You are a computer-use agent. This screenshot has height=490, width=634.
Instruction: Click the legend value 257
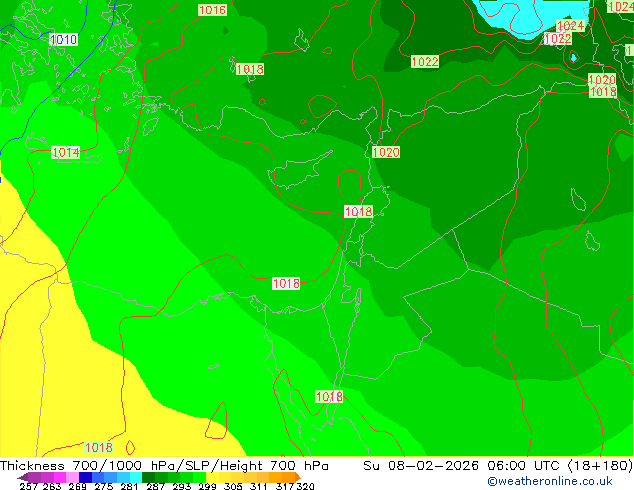(x=29, y=486)
